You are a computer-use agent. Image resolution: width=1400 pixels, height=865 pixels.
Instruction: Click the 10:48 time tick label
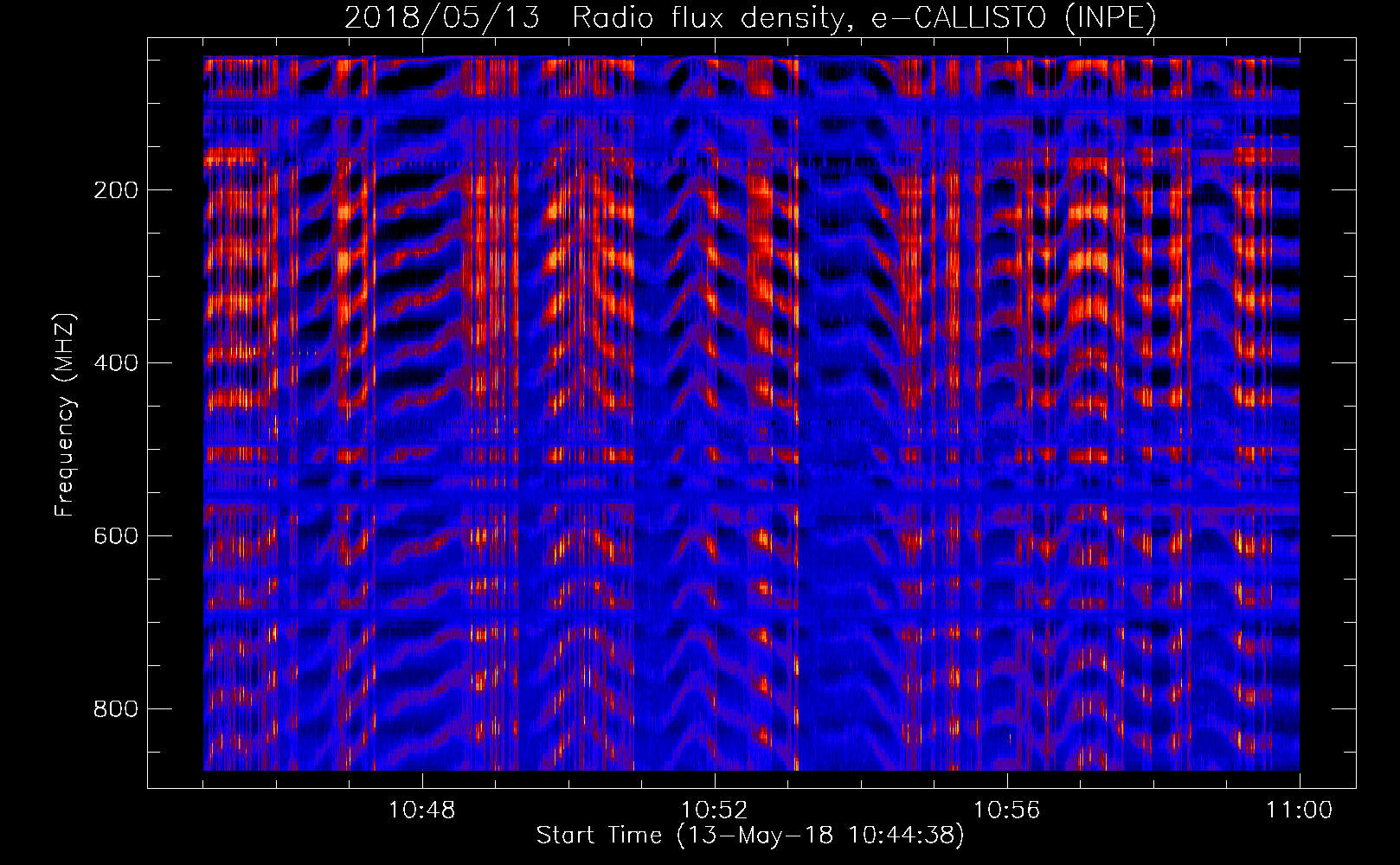pos(422,811)
